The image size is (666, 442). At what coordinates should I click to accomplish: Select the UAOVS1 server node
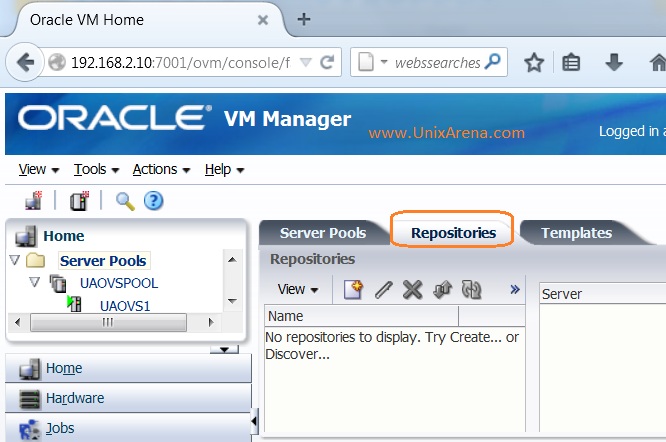coord(125,306)
